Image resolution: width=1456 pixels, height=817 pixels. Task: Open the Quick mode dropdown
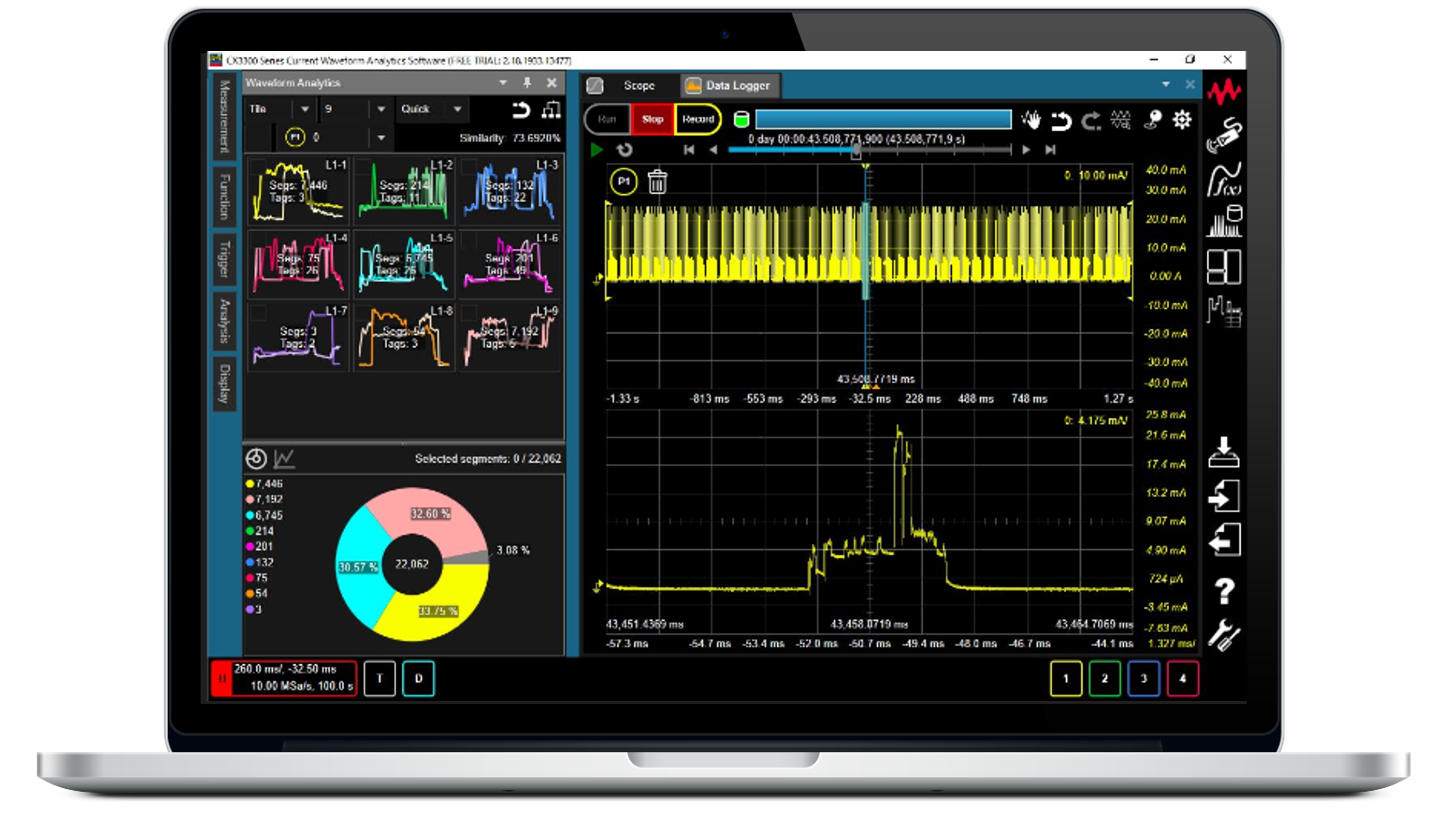coord(457,109)
